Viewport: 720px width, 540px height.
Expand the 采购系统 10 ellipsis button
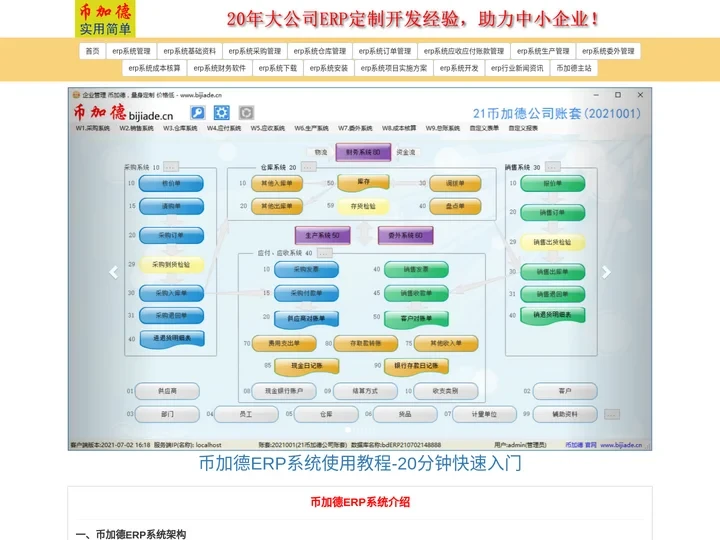[171, 167]
